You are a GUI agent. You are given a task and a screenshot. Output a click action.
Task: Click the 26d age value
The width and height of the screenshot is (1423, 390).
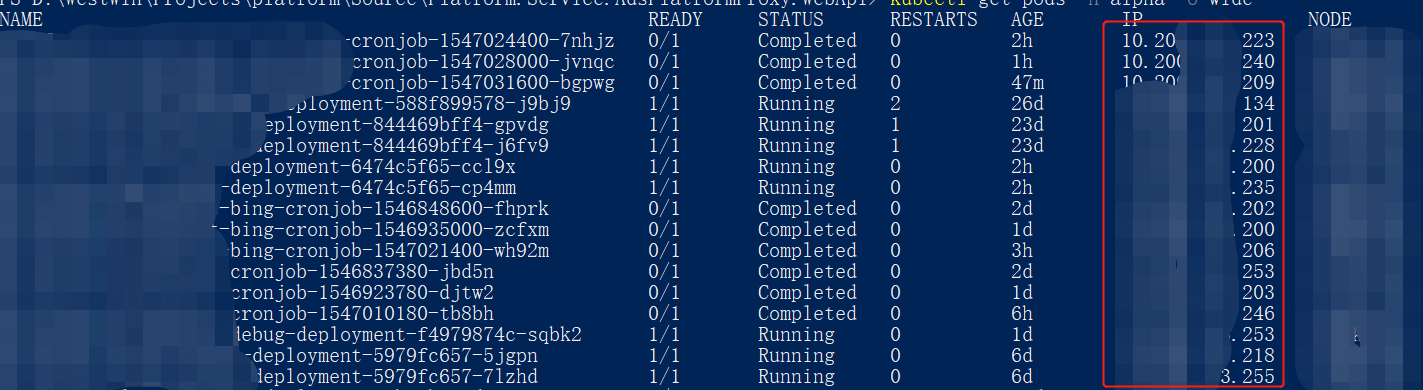point(1028,104)
